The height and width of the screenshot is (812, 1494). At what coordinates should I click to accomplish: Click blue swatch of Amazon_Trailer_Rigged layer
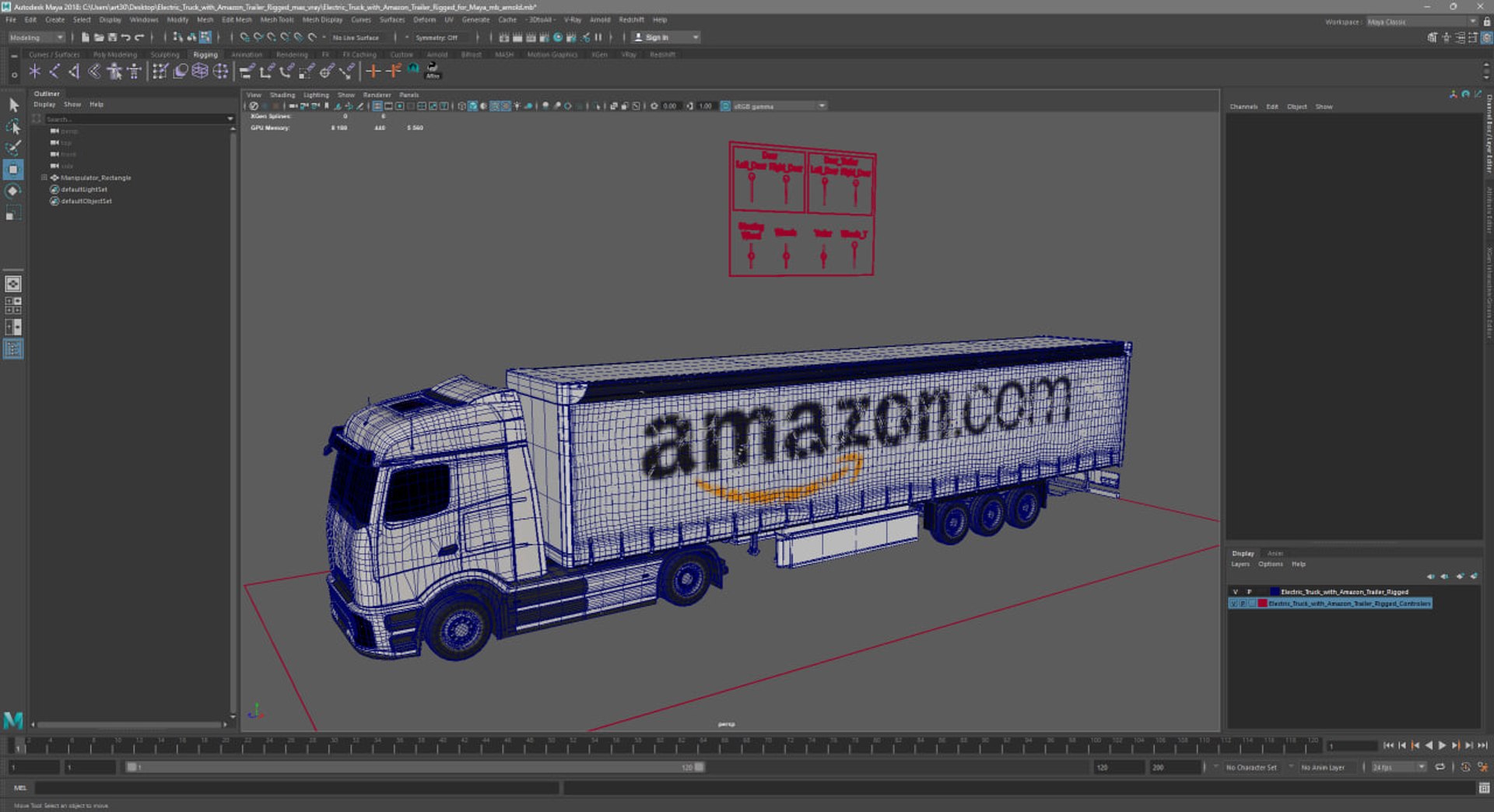(x=1274, y=592)
